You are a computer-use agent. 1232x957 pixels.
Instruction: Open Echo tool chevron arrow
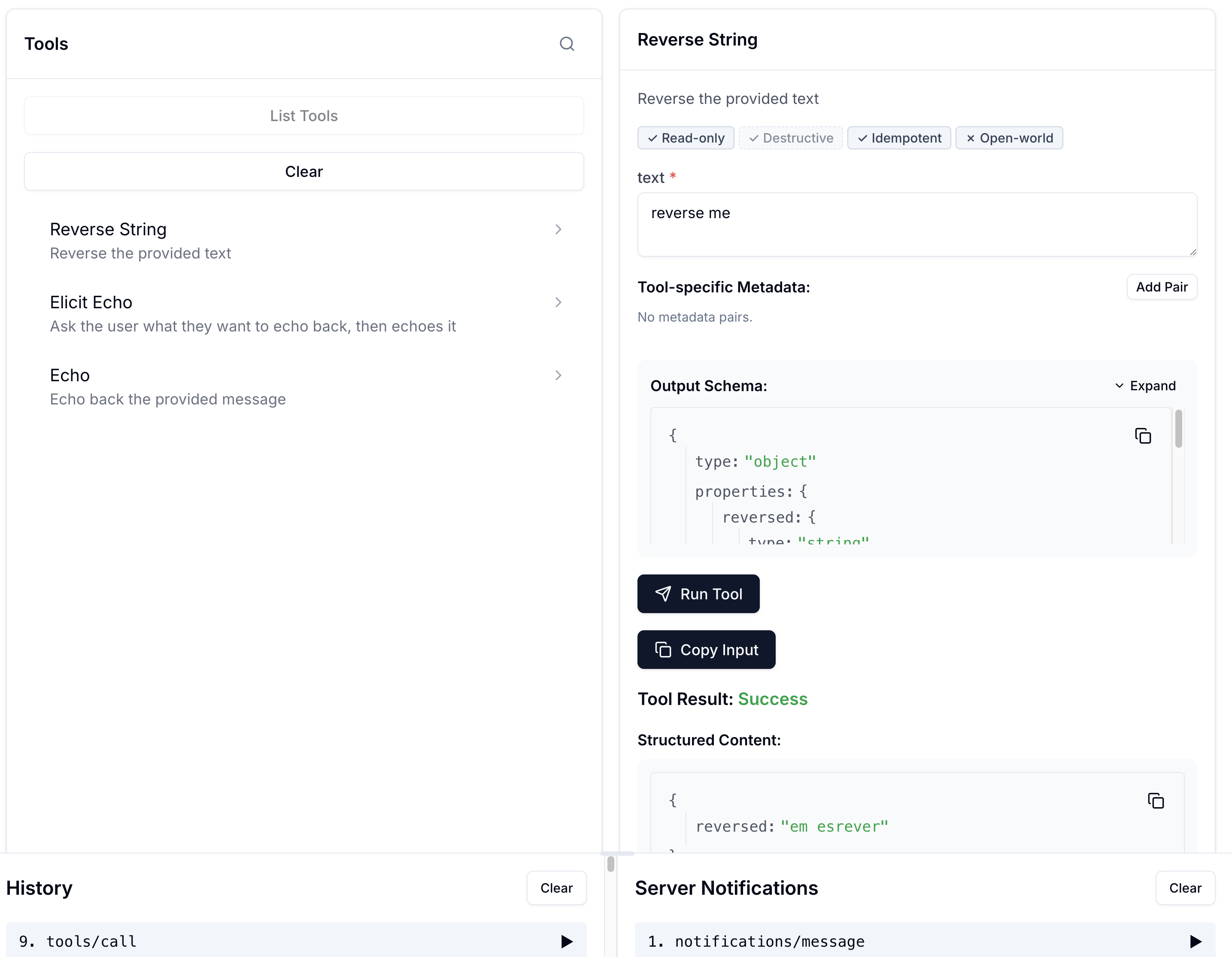pos(558,375)
